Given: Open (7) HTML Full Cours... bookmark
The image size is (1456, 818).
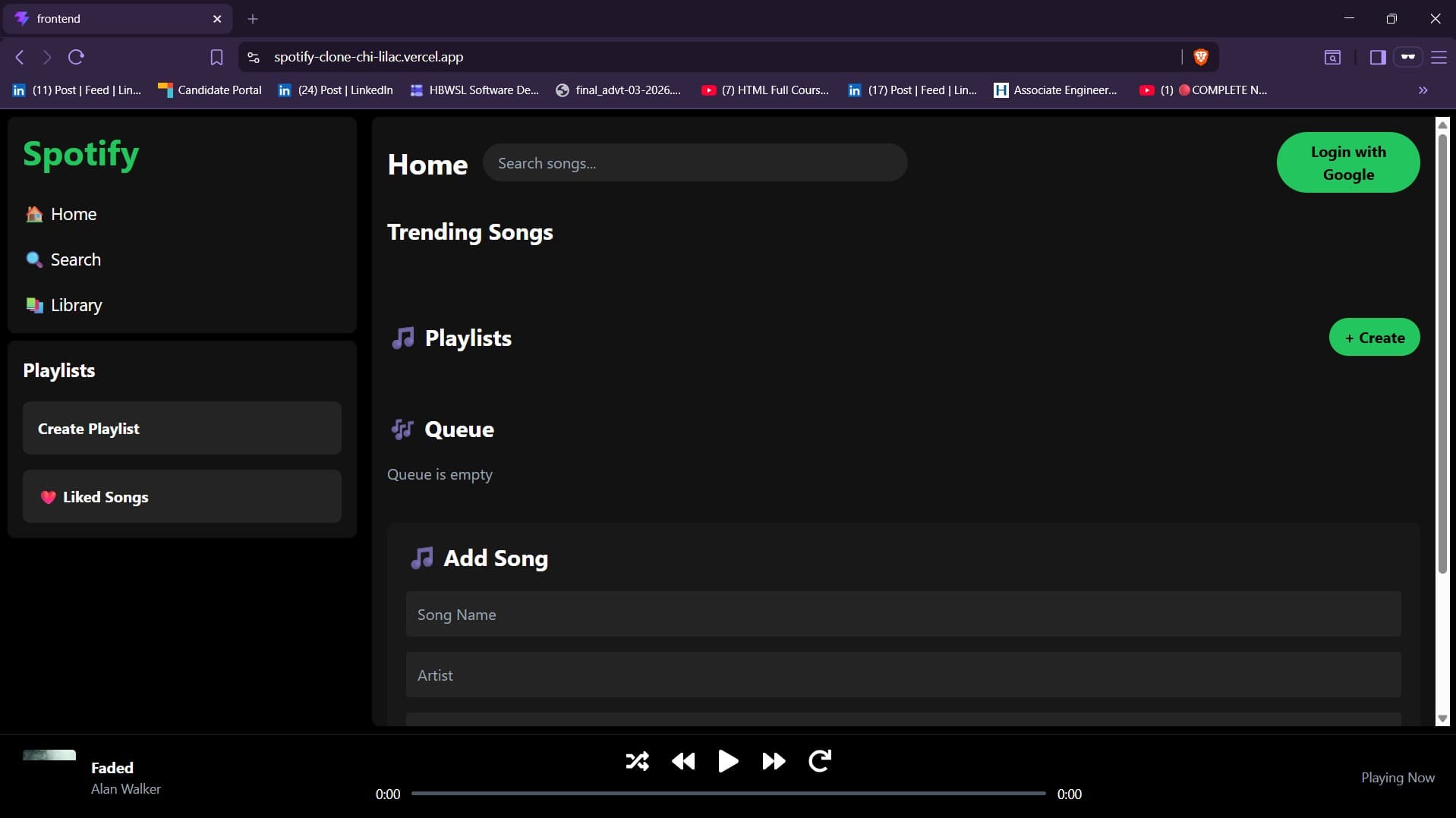Looking at the screenshot, I should coord(765,90).
